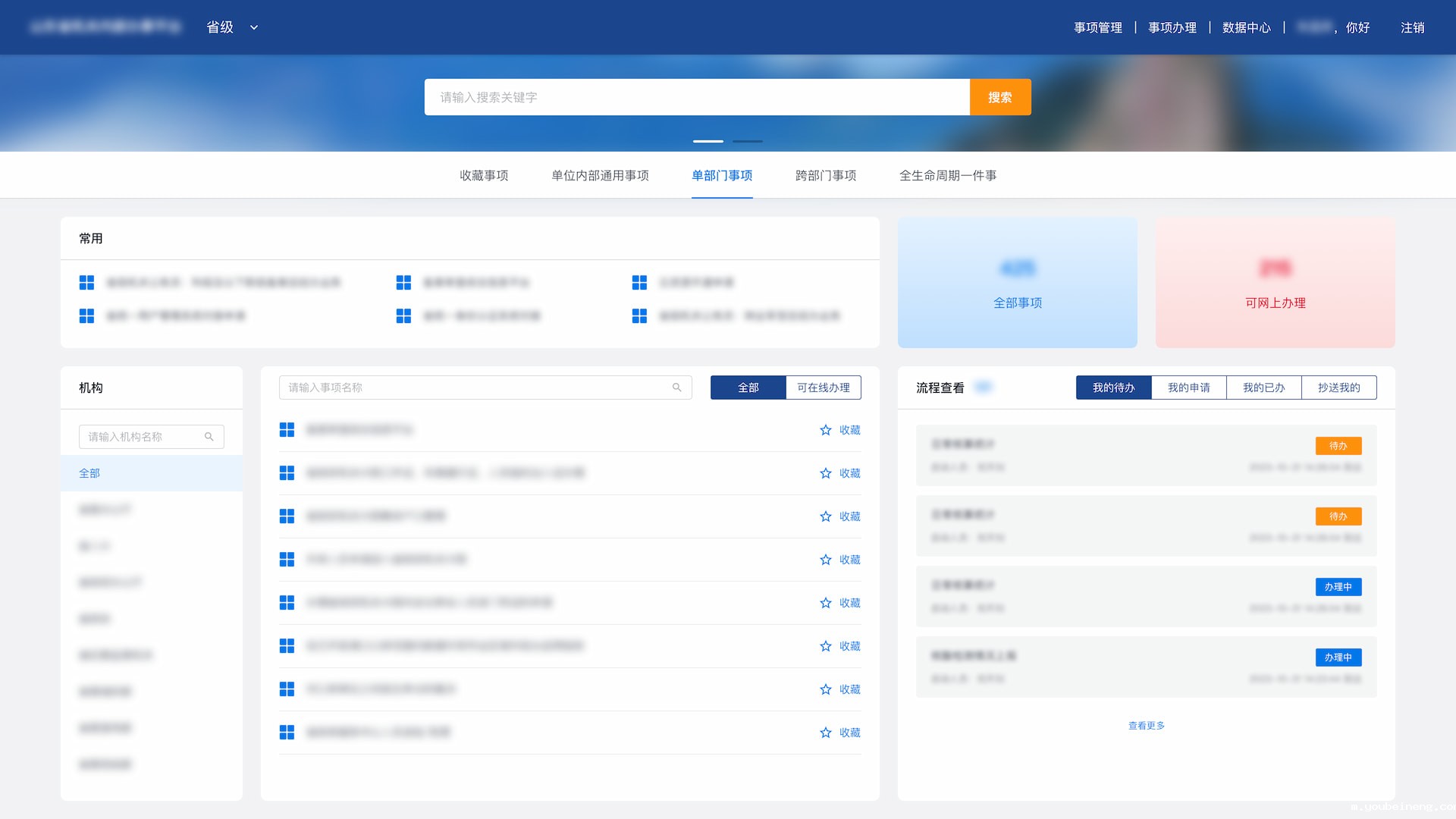Click the star icon on first list item

coord(826,430)
